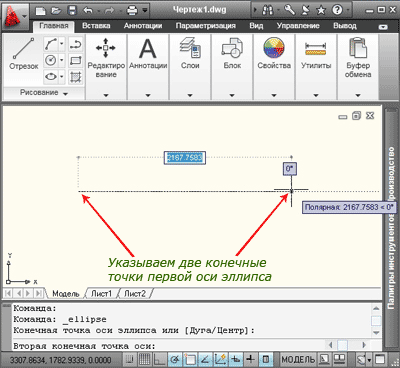
Task: Select the ellipse tool in Рисование panel
Action: pyautogui.click(x=50, y=77)
